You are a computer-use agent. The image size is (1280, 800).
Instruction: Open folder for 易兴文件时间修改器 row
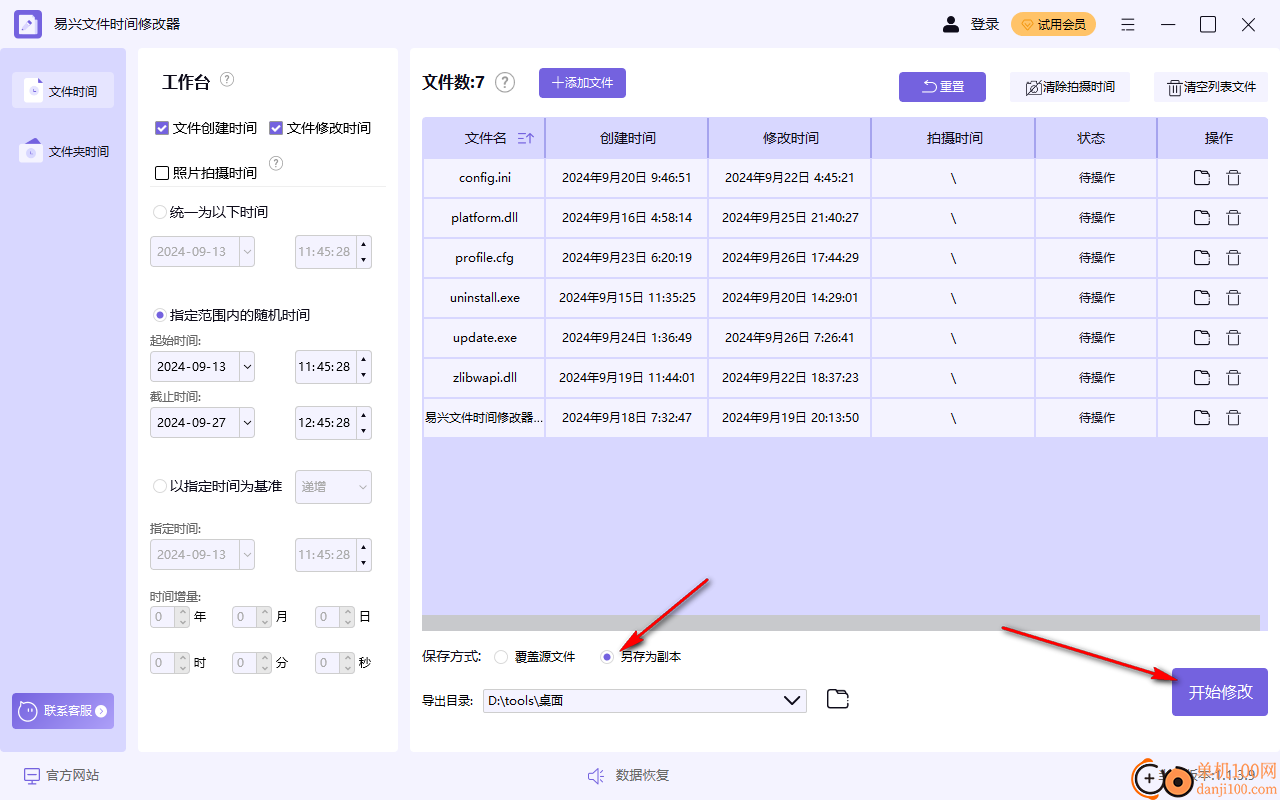coord(1202,418)
